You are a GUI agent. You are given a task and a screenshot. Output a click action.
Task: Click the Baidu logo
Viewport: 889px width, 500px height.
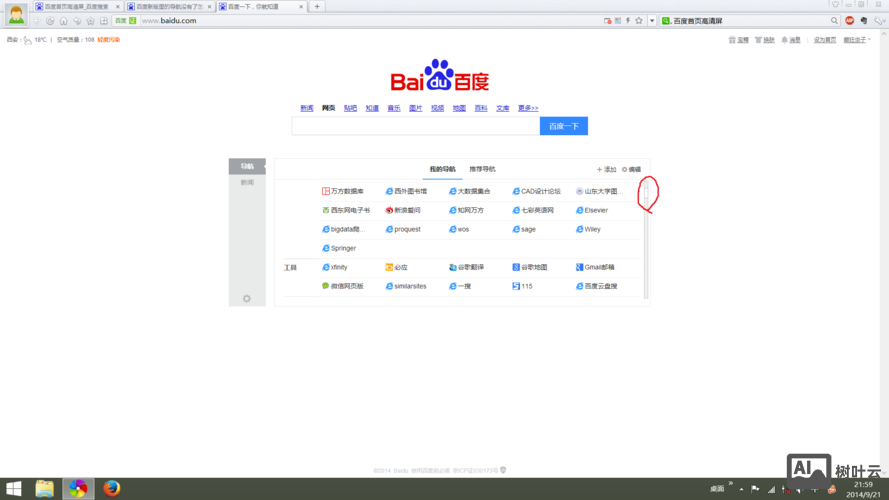(x=439, y=75)
